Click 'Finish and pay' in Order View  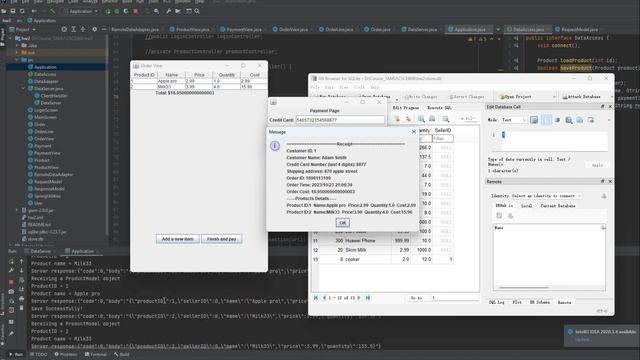pyautogui.click(x=221, y=239)
